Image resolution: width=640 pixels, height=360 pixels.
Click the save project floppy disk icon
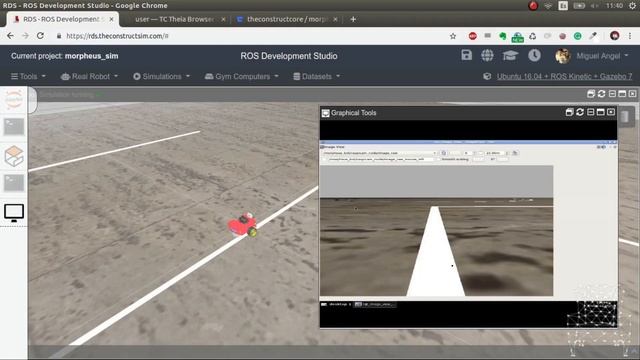(x=466, y=55)
